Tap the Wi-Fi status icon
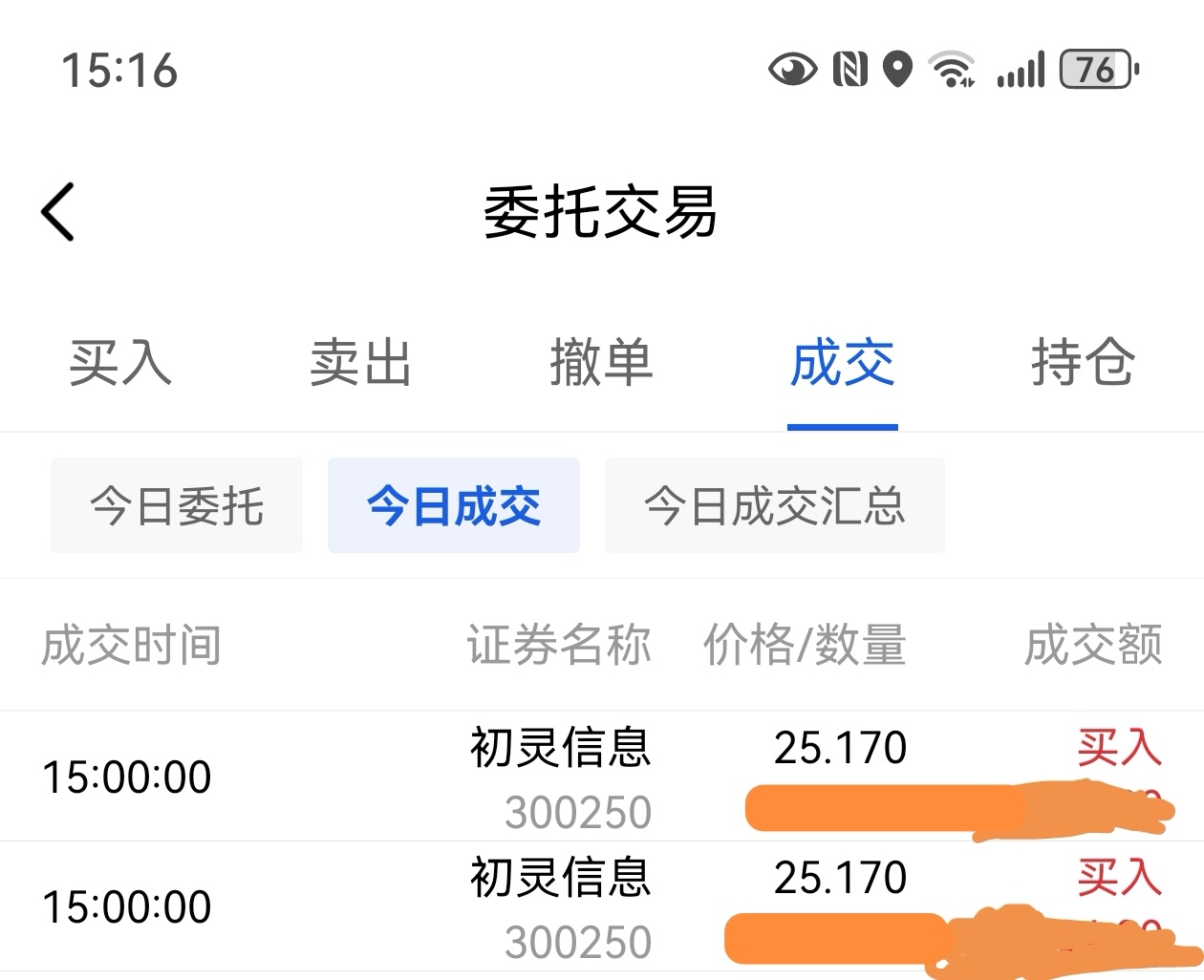 [952, 70]
